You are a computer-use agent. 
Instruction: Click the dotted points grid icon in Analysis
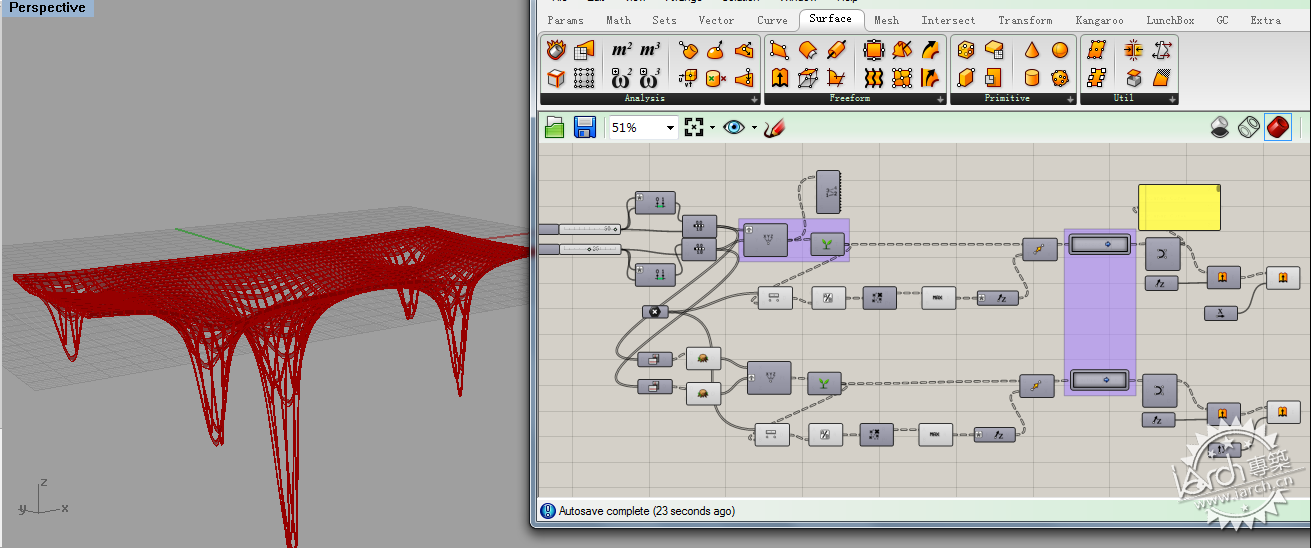pyautogui.click(x=584, y=78)
